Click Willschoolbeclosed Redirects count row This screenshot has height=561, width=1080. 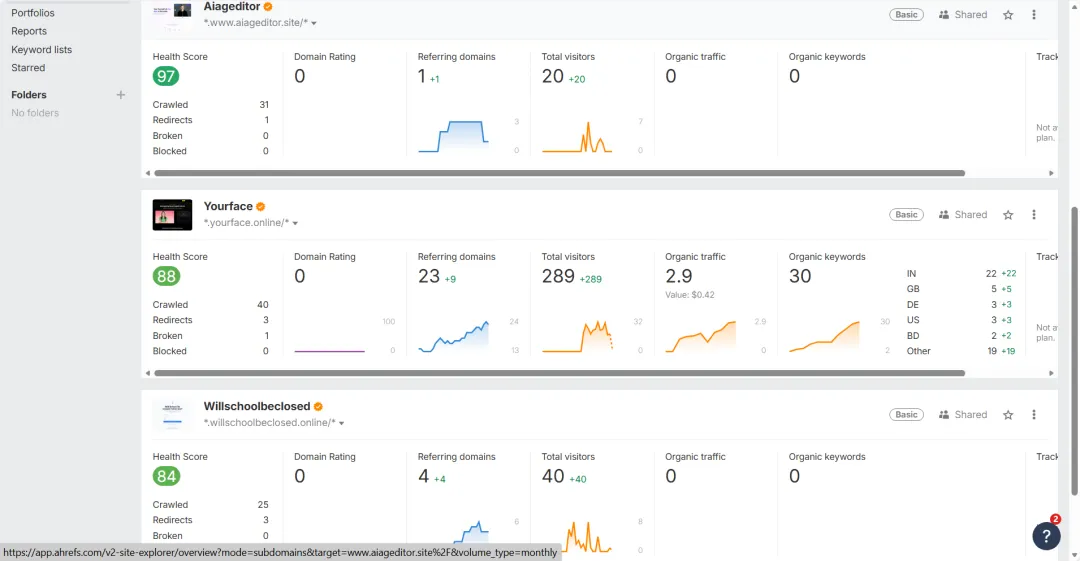click(x=211, y=520)
